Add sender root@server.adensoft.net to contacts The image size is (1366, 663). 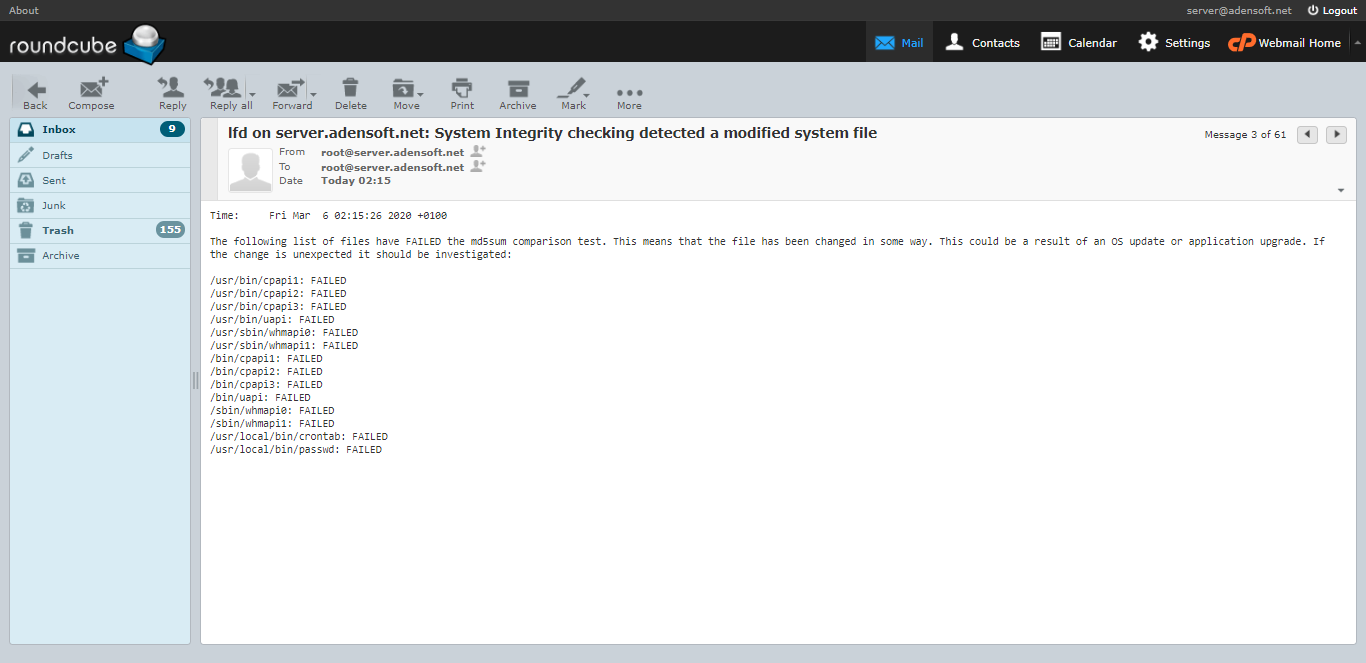tap(478, 152)
